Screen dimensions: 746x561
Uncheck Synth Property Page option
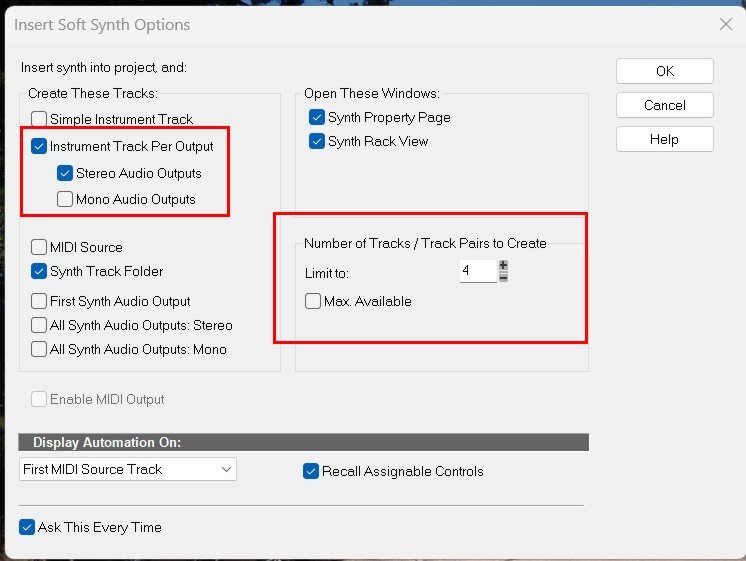click(318, 117)
